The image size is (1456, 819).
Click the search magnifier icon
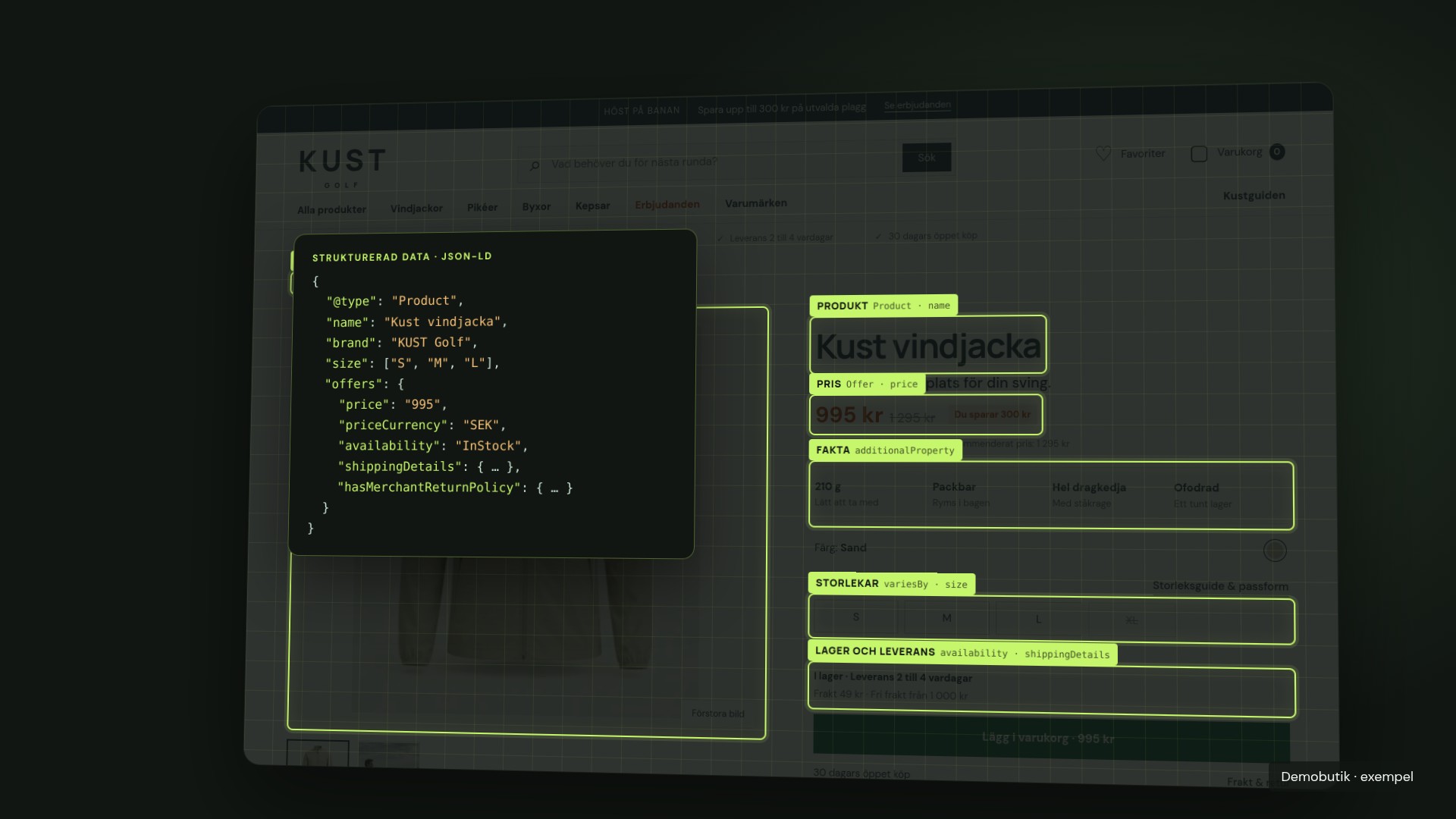[x=535, y=165]
